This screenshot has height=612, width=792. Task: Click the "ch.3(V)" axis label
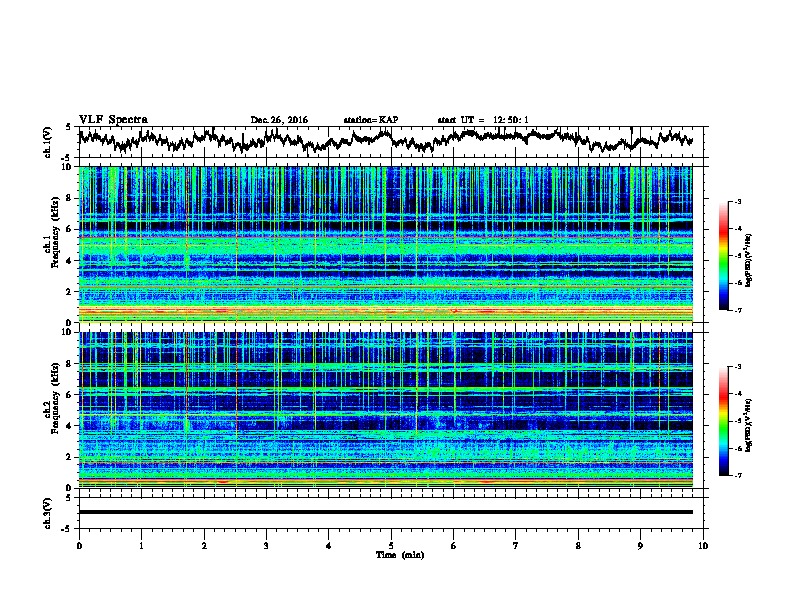tap(48, 513)
